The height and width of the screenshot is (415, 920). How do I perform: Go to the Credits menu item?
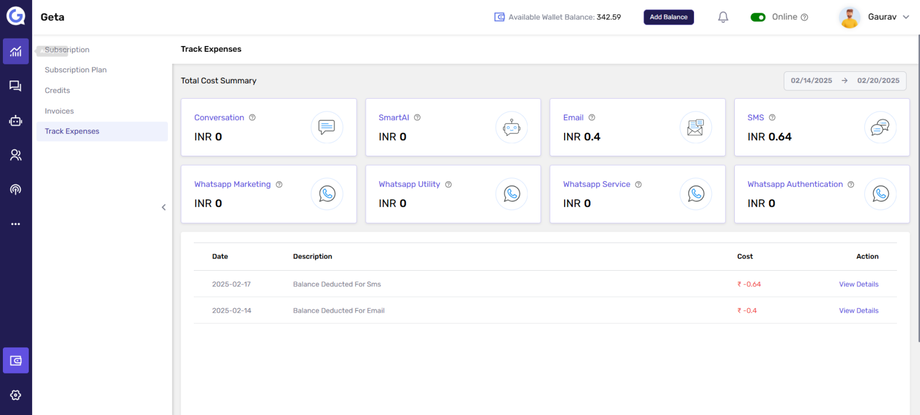pyautogui.click(x=57, y=90)
